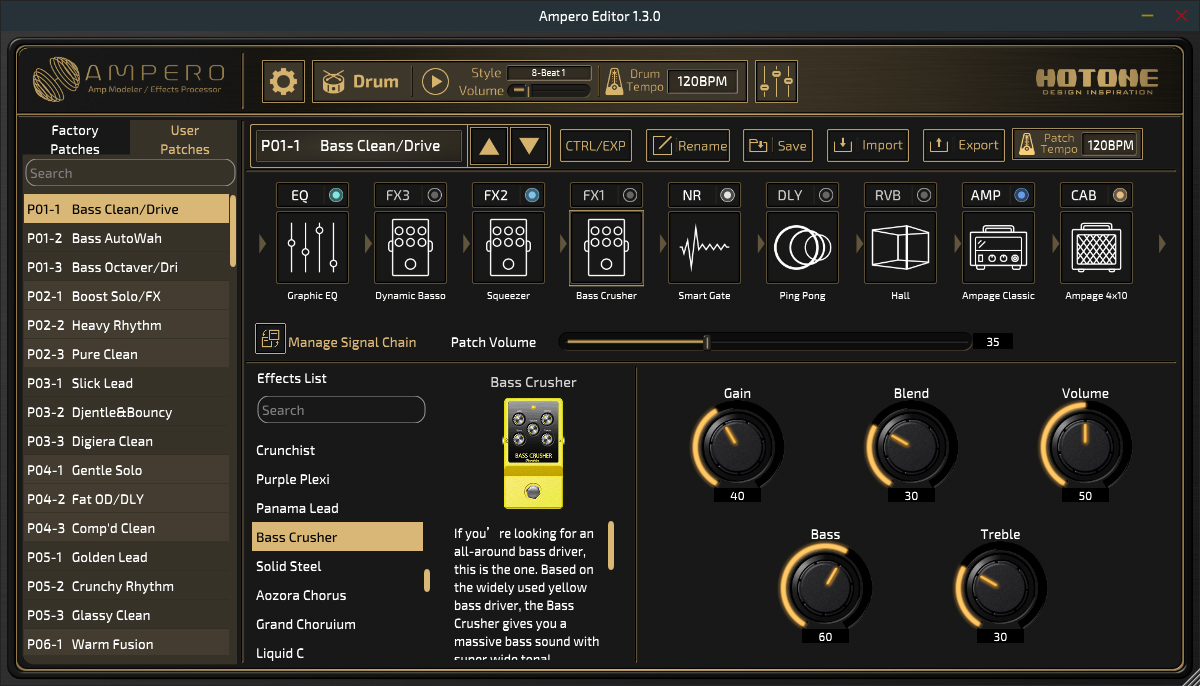
Task: Toggle the AMP module power
Action: tap(1022, 195)
